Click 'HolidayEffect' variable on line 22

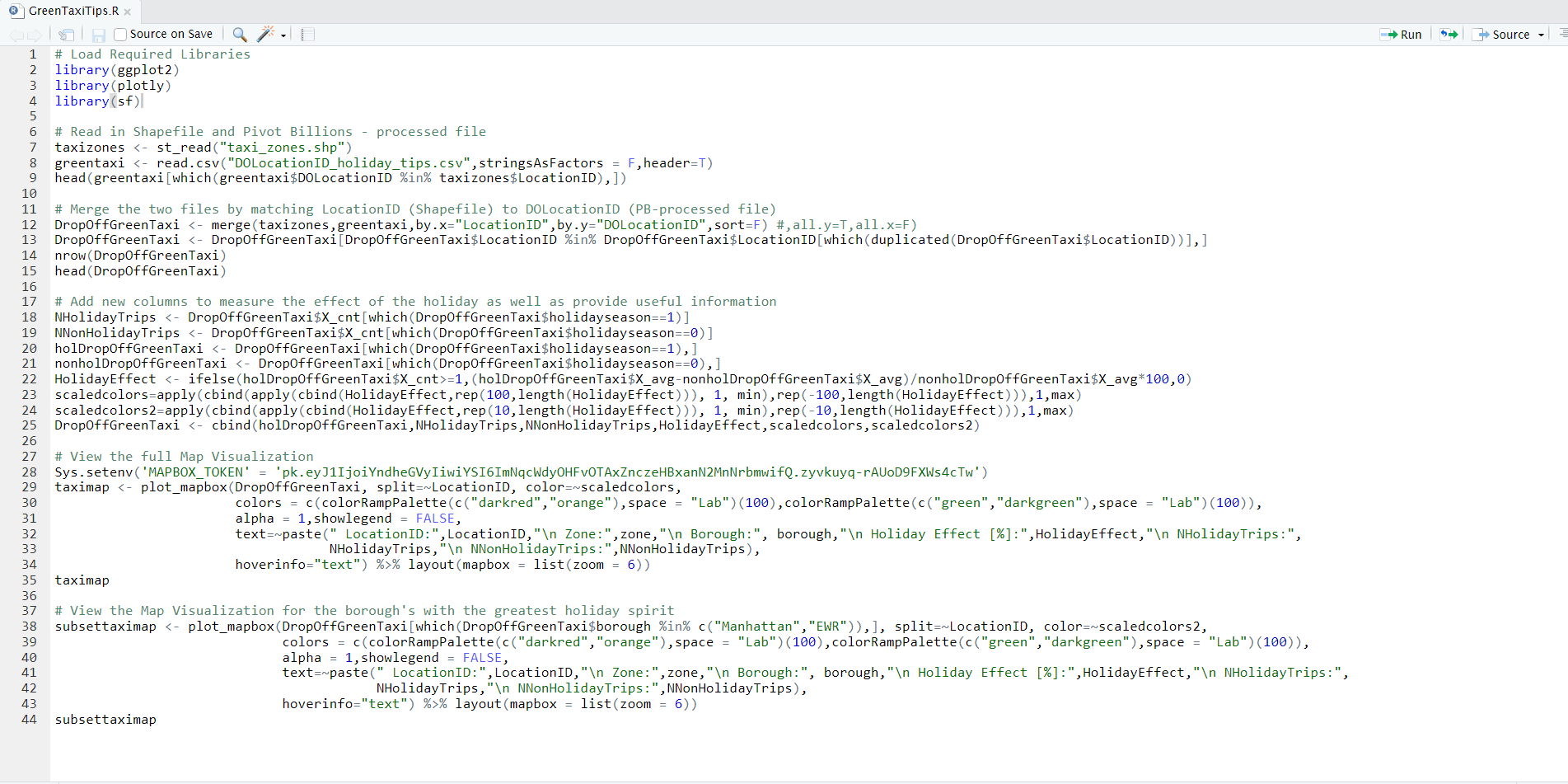105,379
